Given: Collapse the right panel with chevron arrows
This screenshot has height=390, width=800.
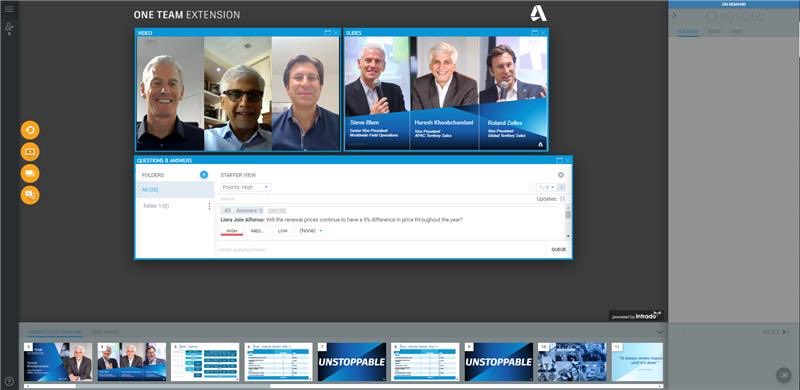Looking at the screenshot, I should coord(674,15).
